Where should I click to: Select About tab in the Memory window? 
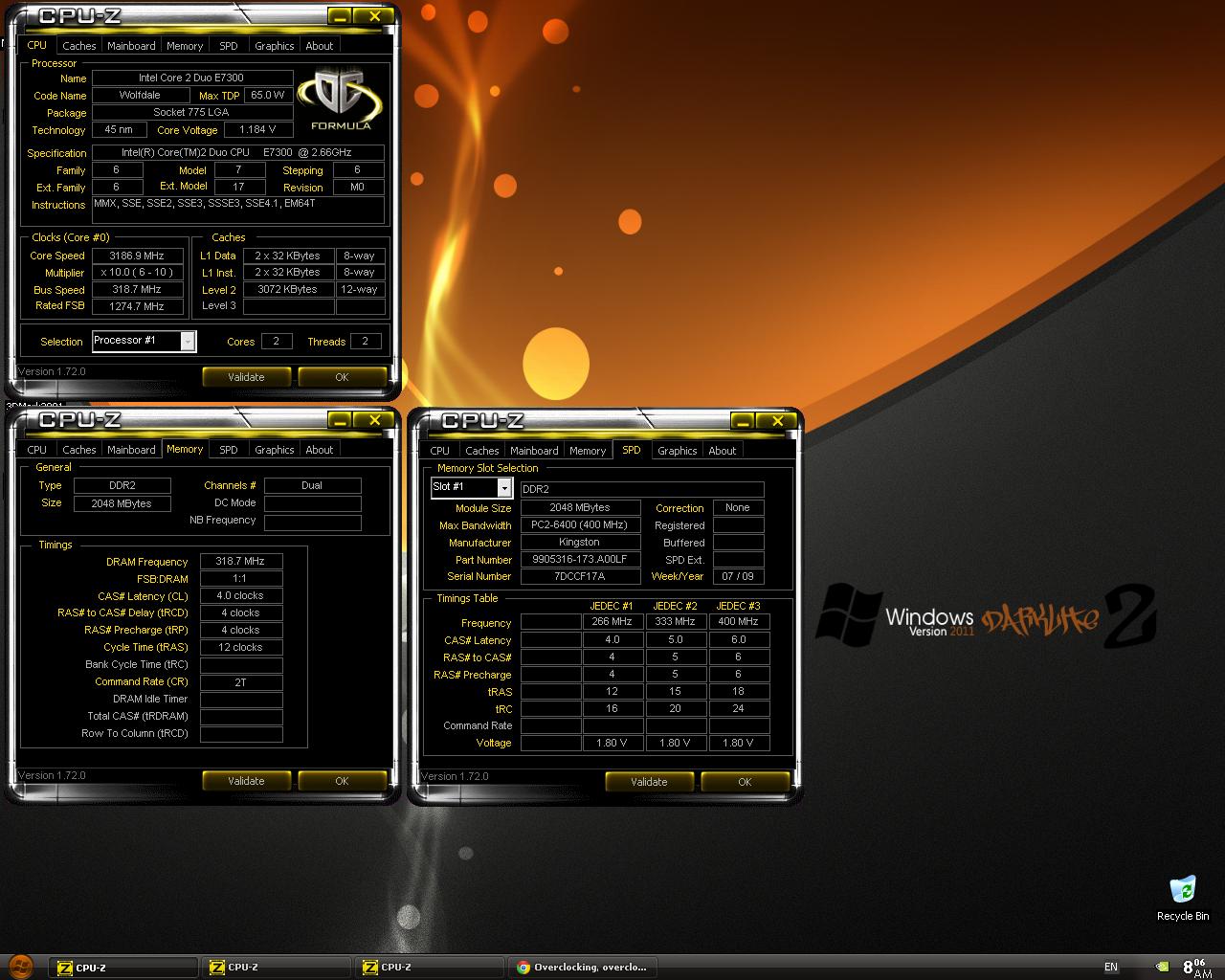pos(319,450)
